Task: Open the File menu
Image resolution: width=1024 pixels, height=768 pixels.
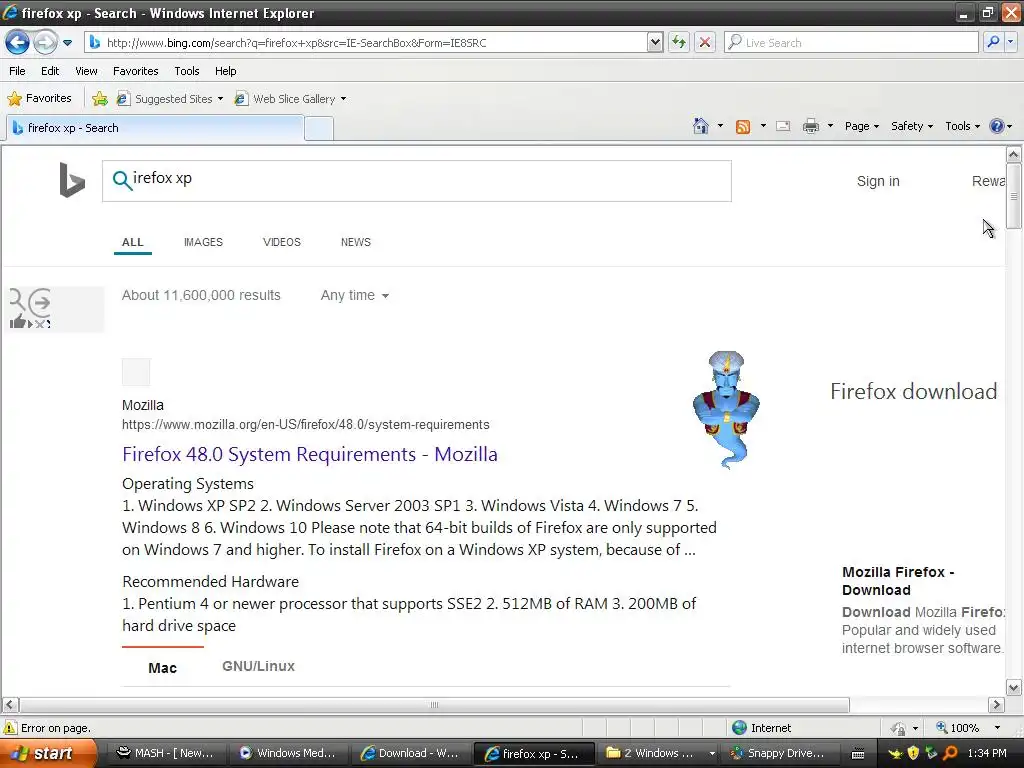Action: [18, 71]
